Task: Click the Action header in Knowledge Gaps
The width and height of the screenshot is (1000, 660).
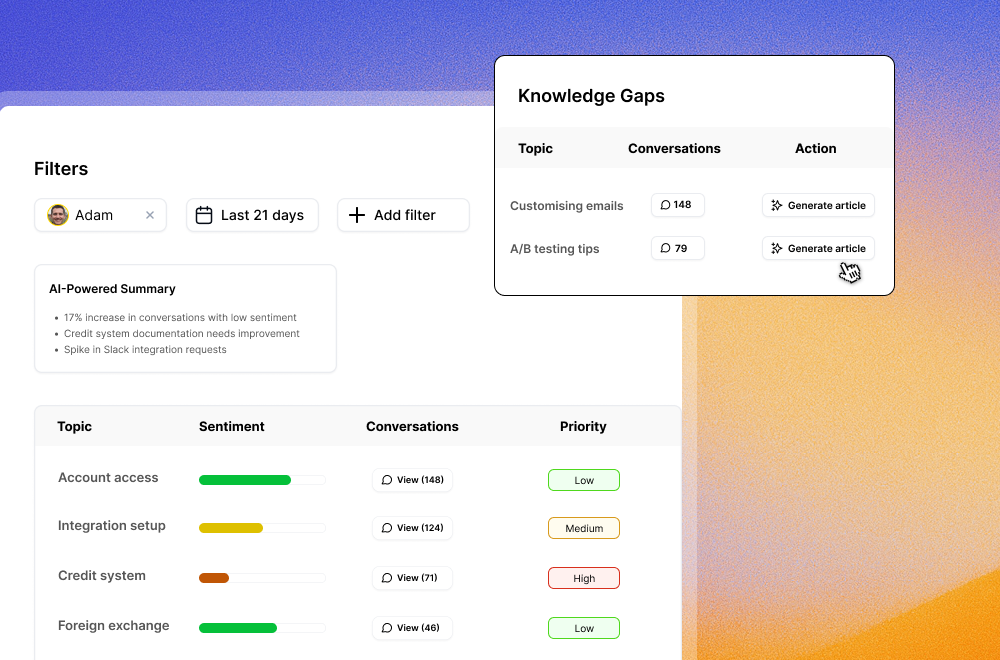Action: click(x=815, y=149)
